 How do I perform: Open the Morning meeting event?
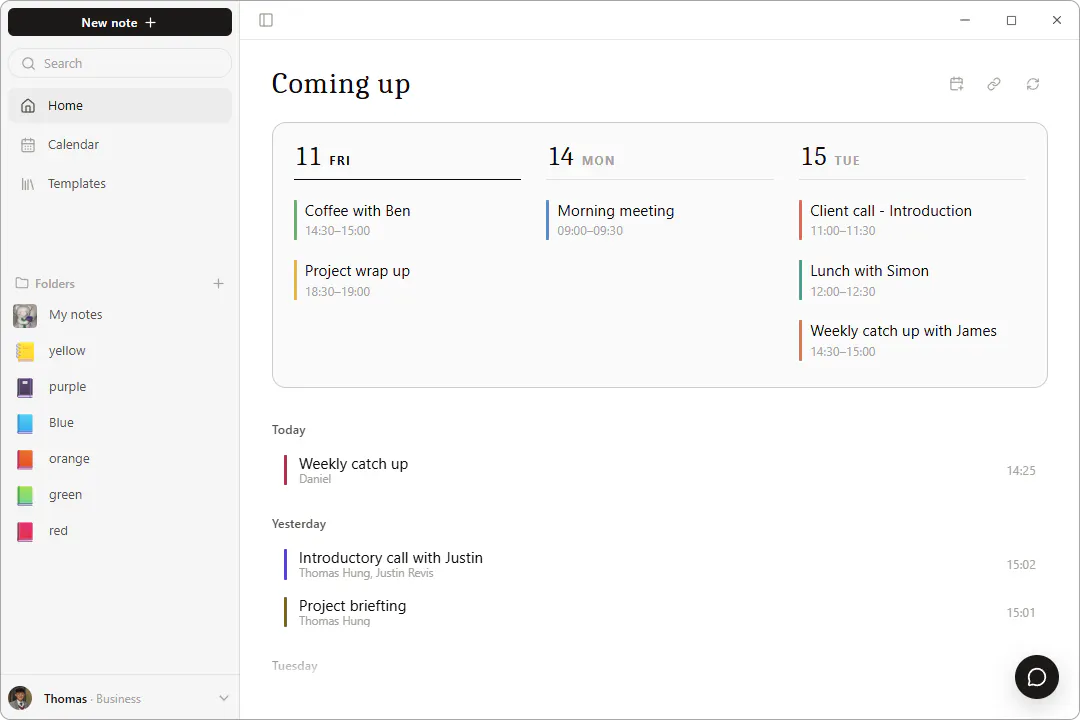click(x=660, y=220)
